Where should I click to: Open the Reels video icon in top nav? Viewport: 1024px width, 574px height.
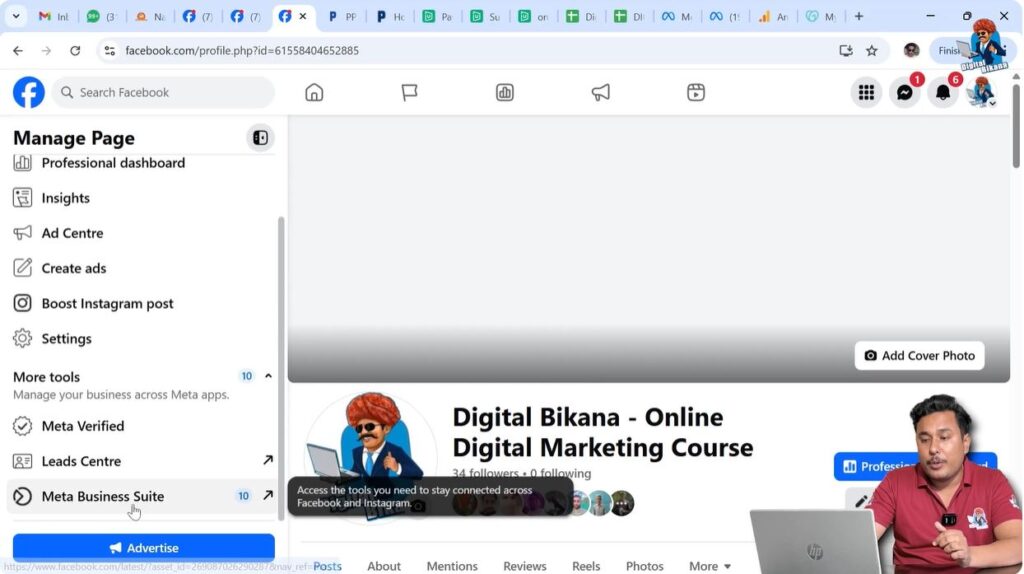pos(696,92)
